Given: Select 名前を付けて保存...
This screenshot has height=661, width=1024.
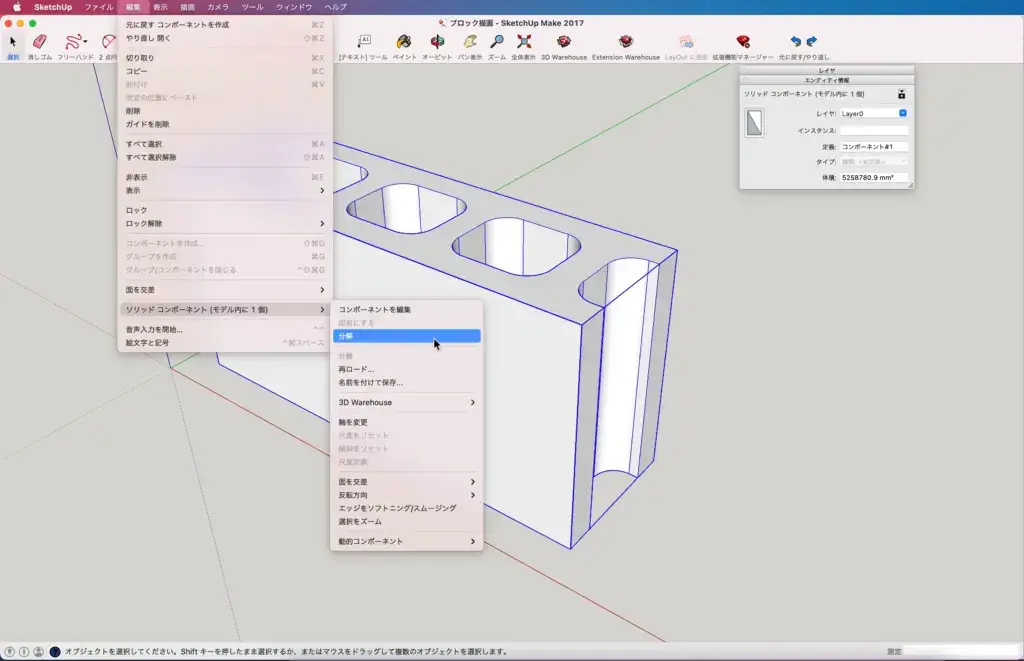Looking at the screenshot, I should coord(406,382).
